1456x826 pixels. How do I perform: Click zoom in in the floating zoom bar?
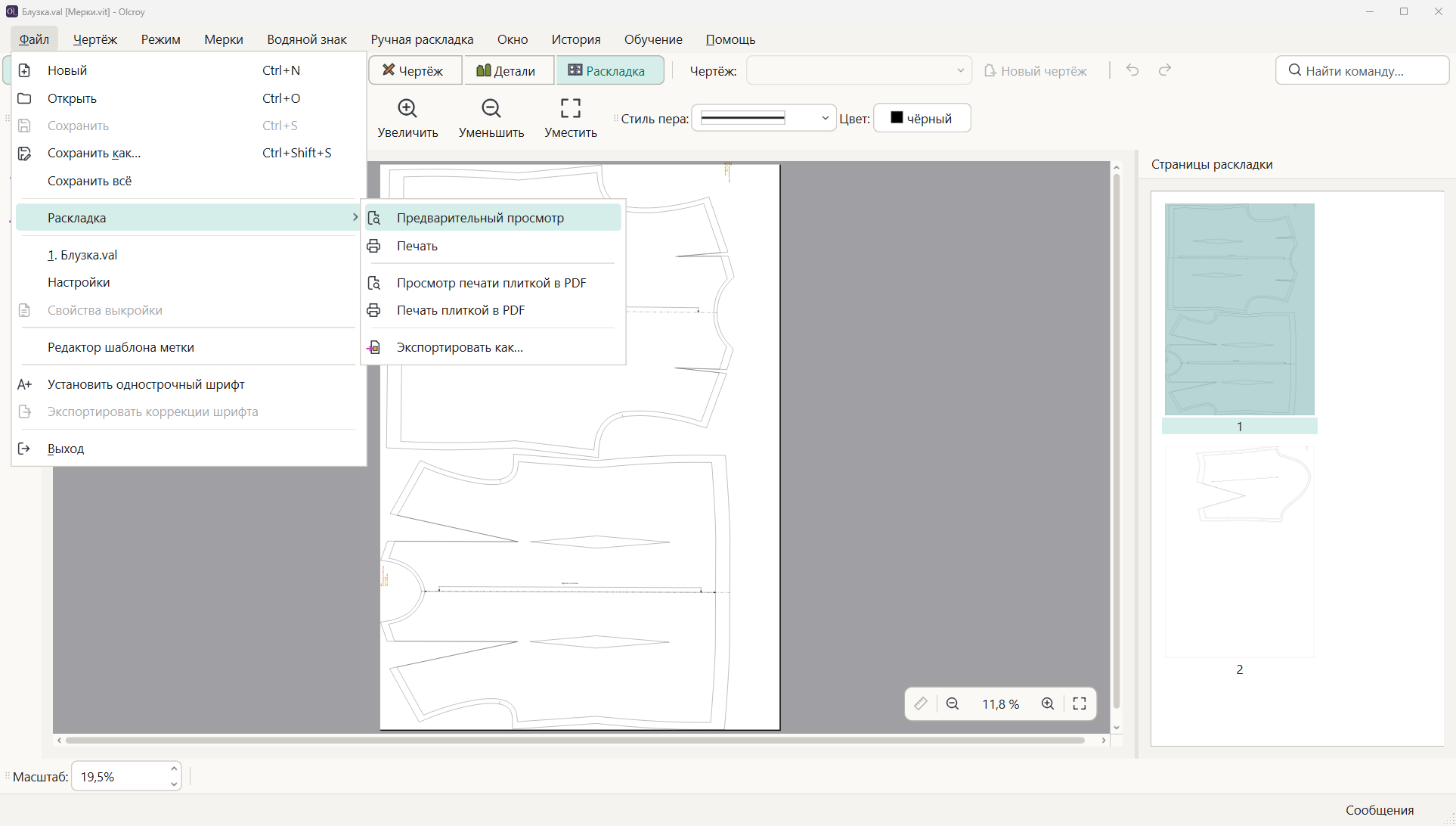point(1048,703)
